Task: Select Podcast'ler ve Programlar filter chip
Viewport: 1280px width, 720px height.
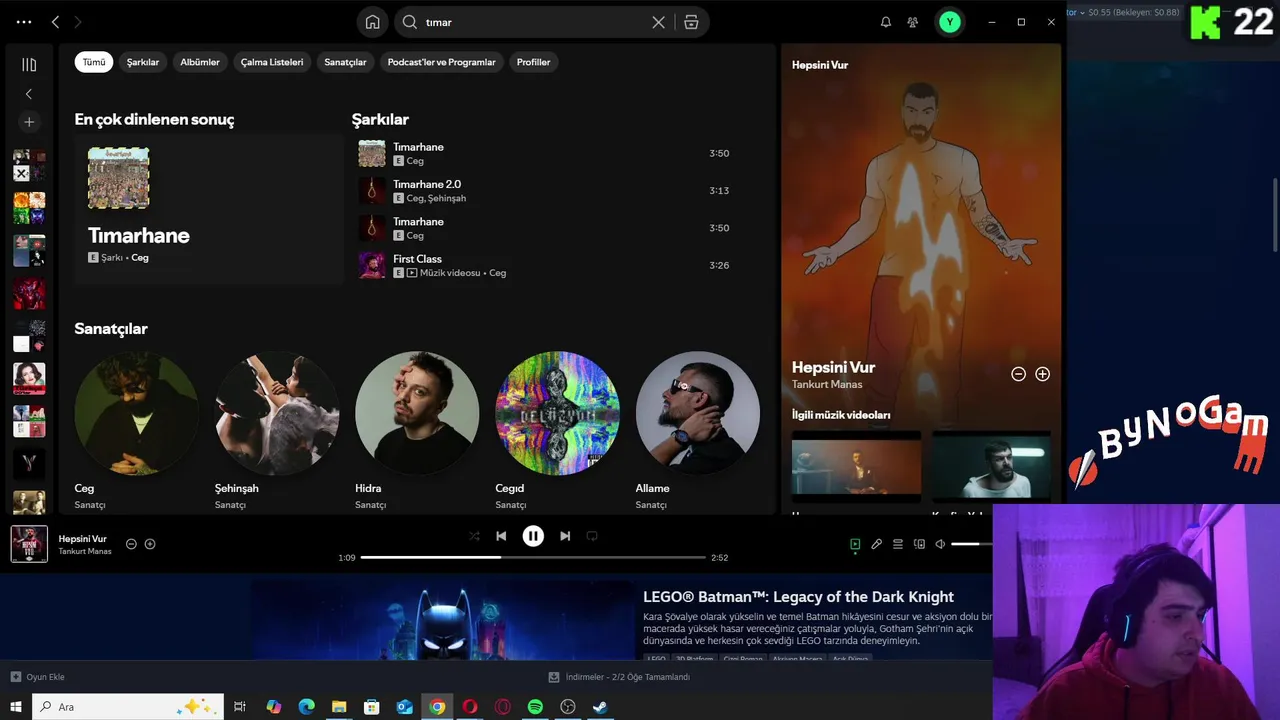Action: coord(442,62)
